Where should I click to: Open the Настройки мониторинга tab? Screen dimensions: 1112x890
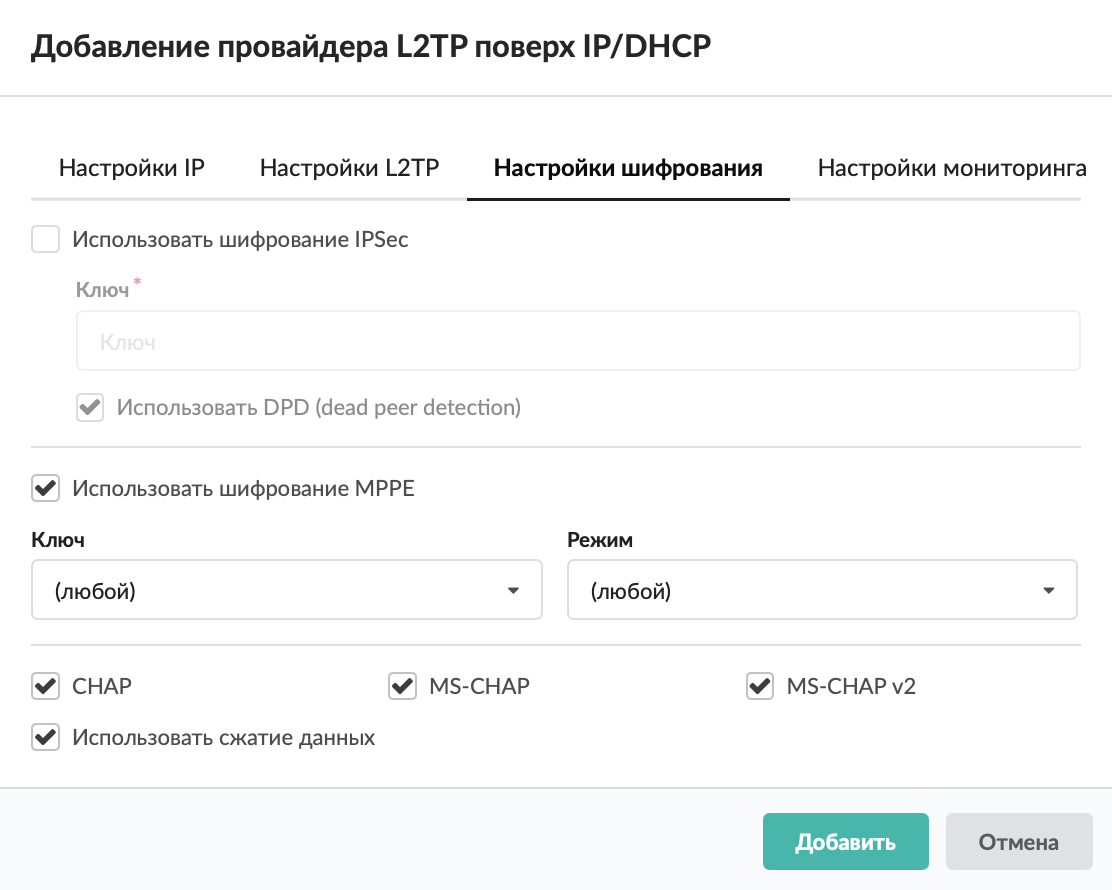(951, 168)
